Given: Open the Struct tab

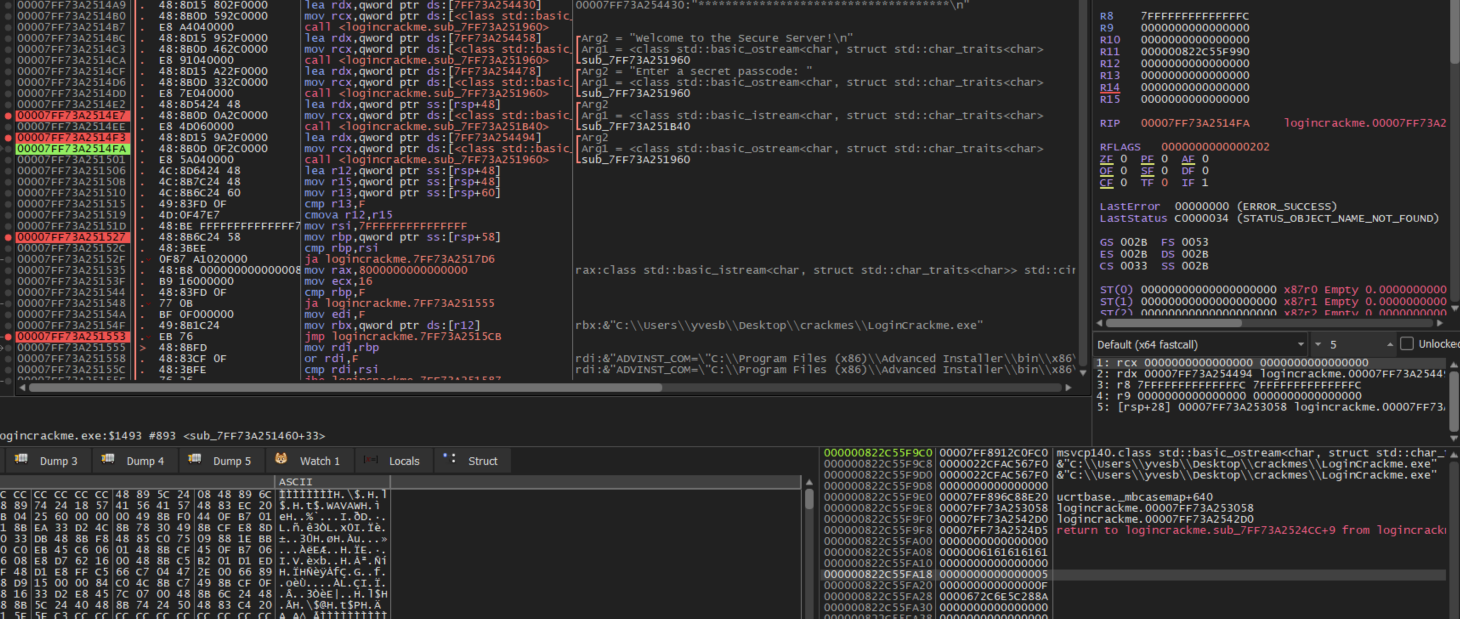Looking at the screenshot, I should pyautogui.click(x=473, y=461).
